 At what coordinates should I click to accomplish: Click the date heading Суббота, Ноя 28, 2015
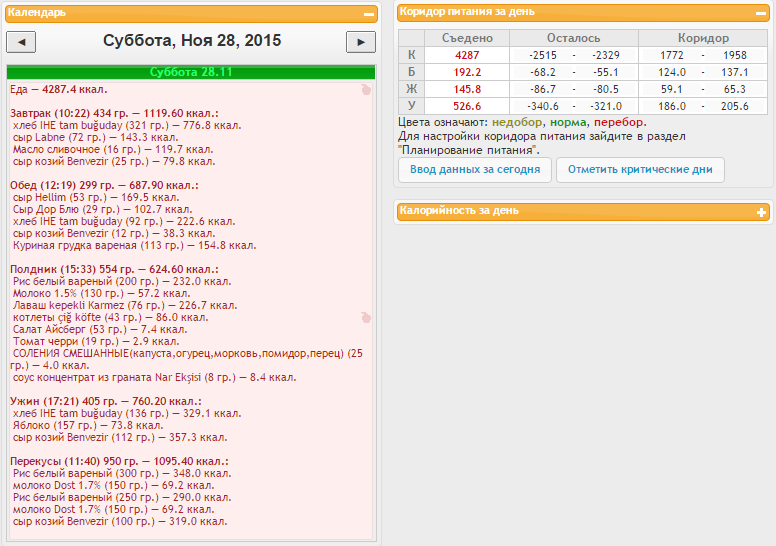[192, 41]
